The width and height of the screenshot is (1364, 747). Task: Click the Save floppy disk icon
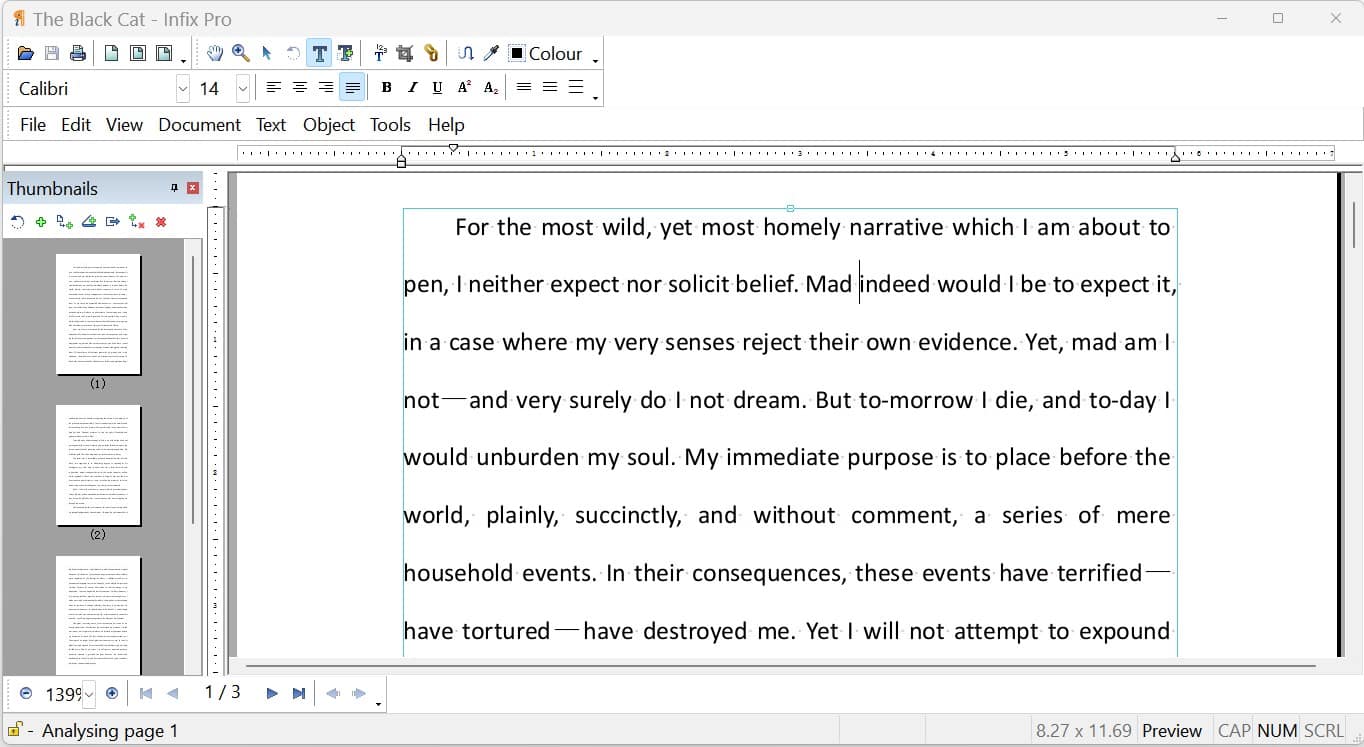pos(52,54)
